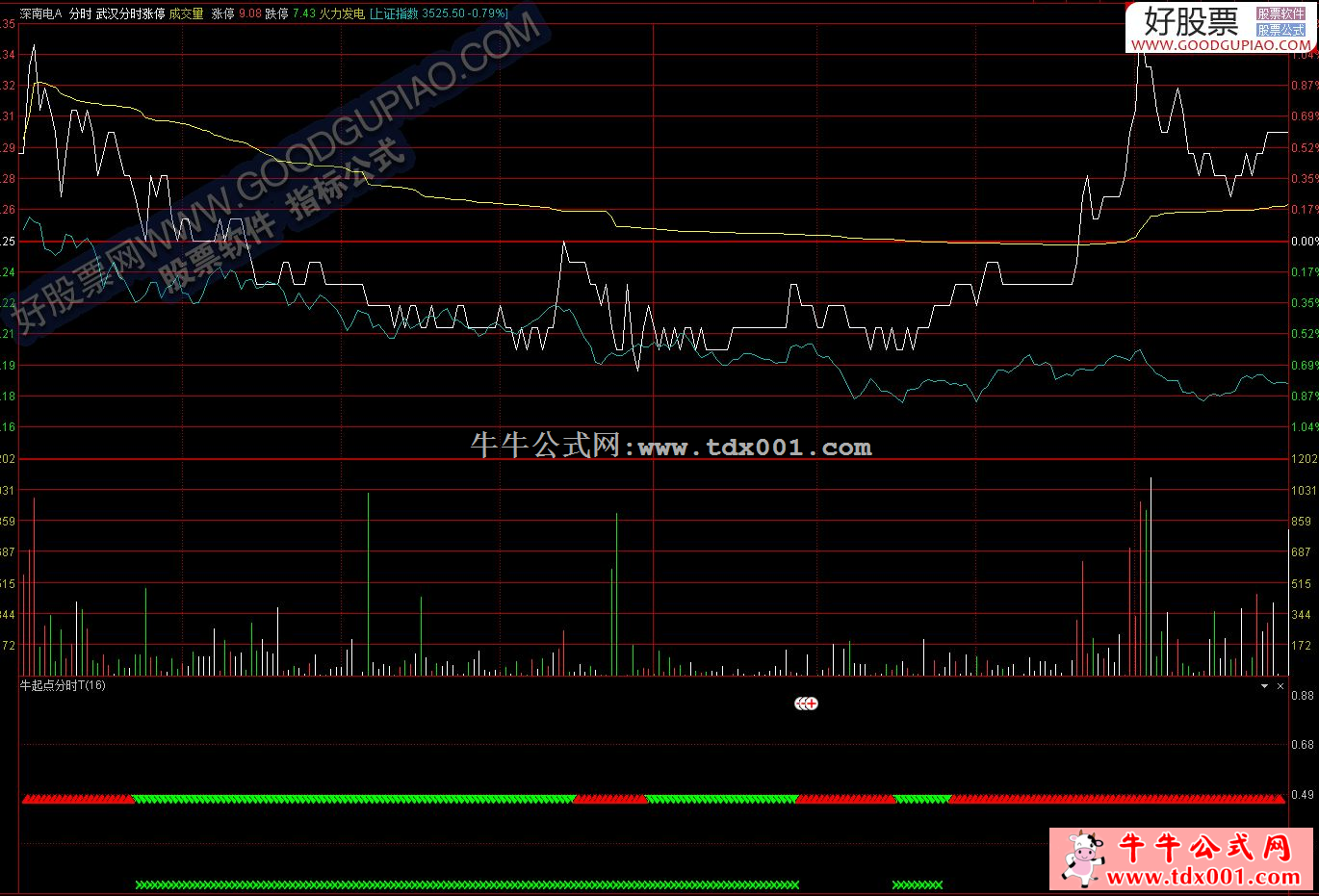Click the 火力发电 sector label
Screen dimensions: 1319x896
[x=342, y=14]
